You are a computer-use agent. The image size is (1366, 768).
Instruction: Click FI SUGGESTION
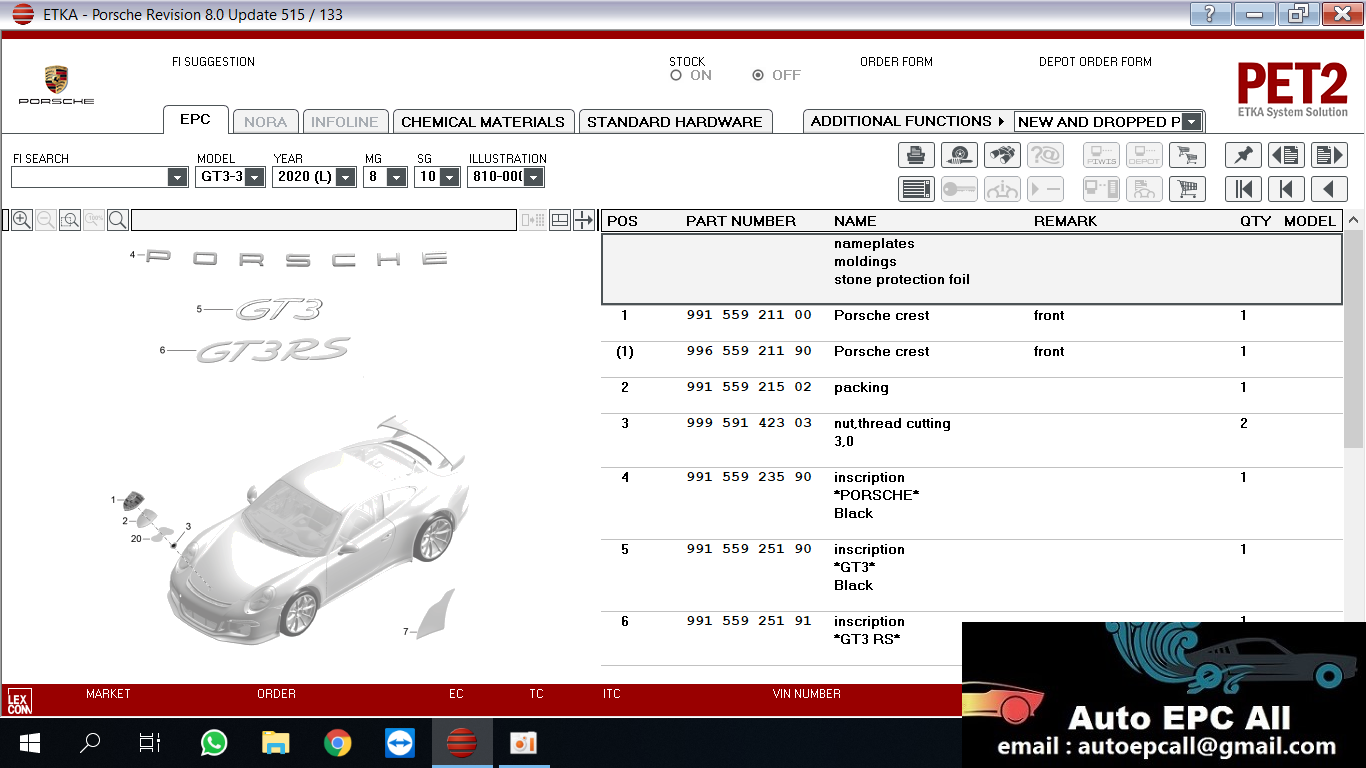coord(213,62)
